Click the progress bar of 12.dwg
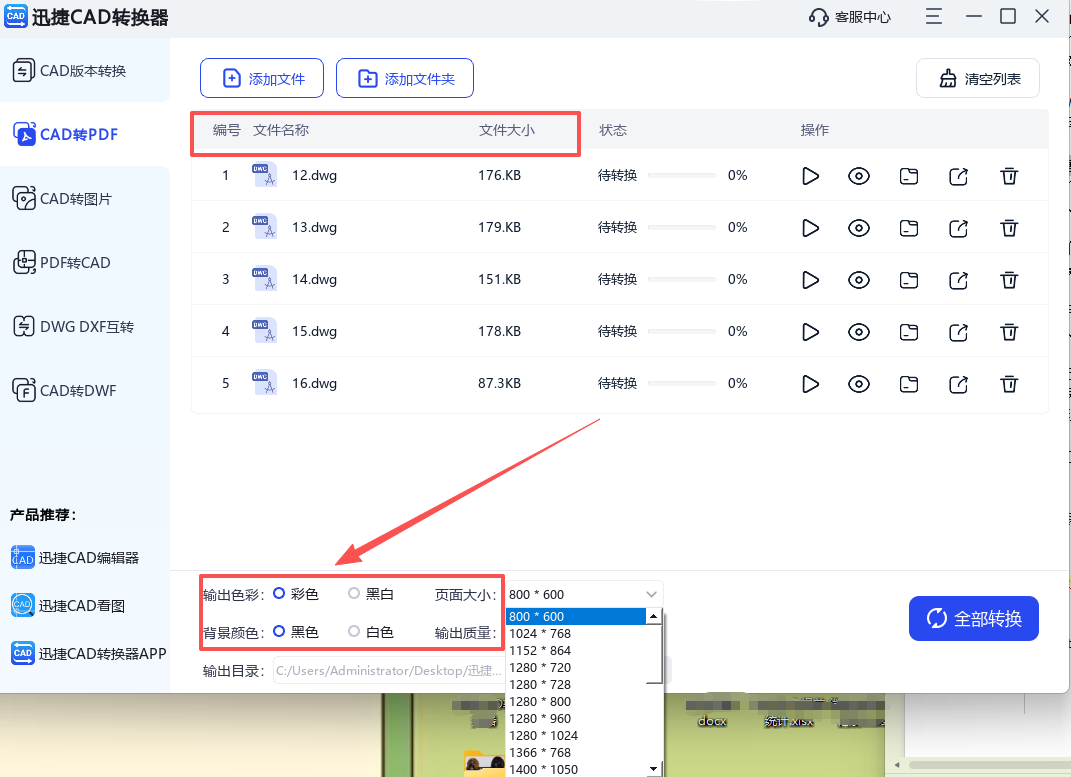Image resolution: width=1071 pixels, height=777 pixels. (x=682, y=175)
